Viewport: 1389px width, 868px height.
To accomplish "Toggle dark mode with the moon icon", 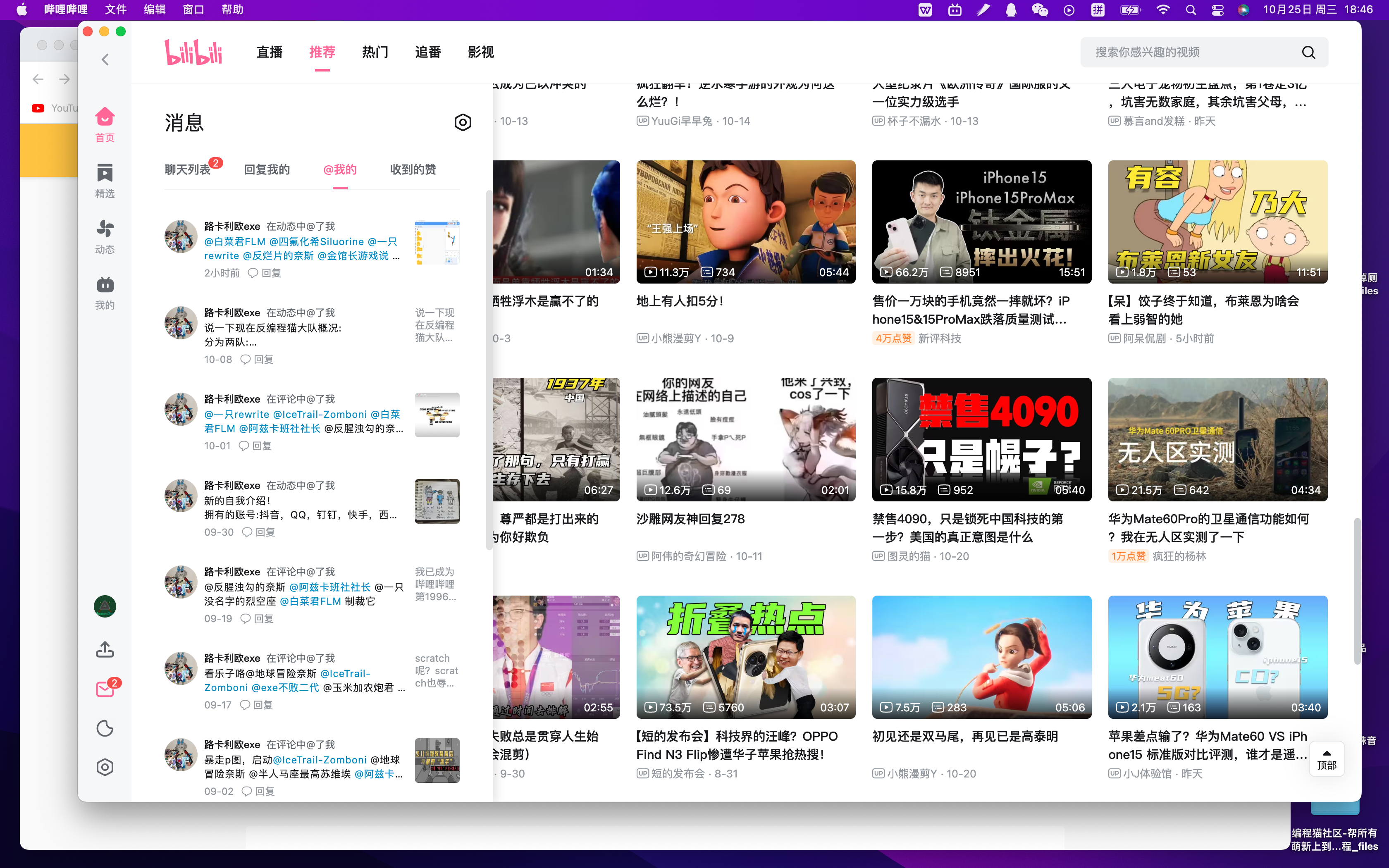I will coord(105,728).
